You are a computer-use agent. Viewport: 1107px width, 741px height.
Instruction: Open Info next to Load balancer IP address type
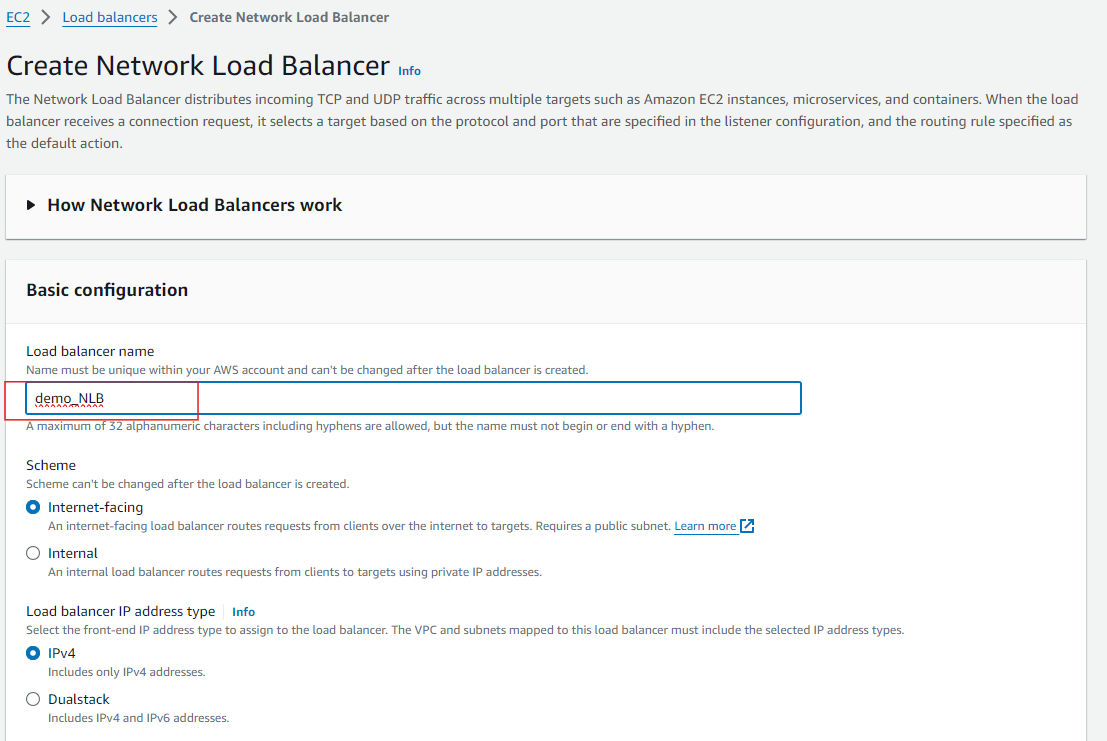click(x=243, y=612)
